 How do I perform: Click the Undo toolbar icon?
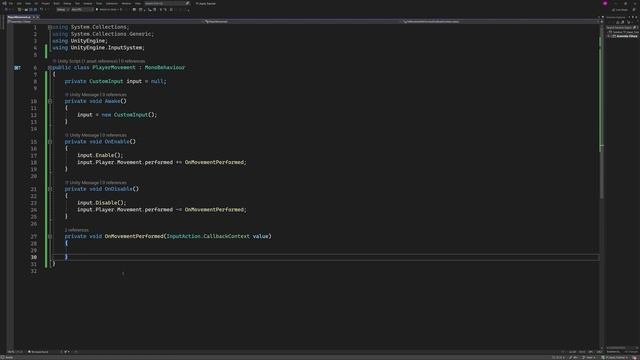tap(41, 9)
